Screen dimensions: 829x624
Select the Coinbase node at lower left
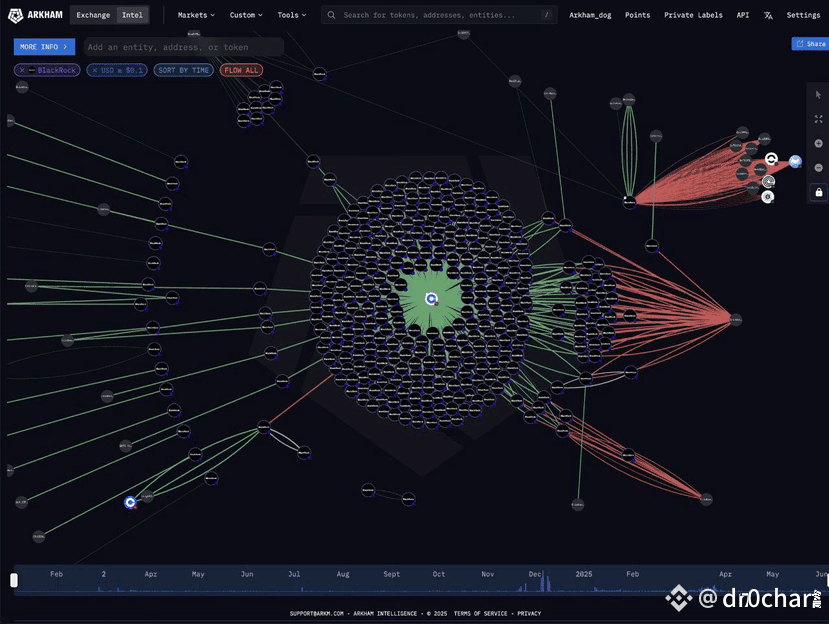coord(130,502)
